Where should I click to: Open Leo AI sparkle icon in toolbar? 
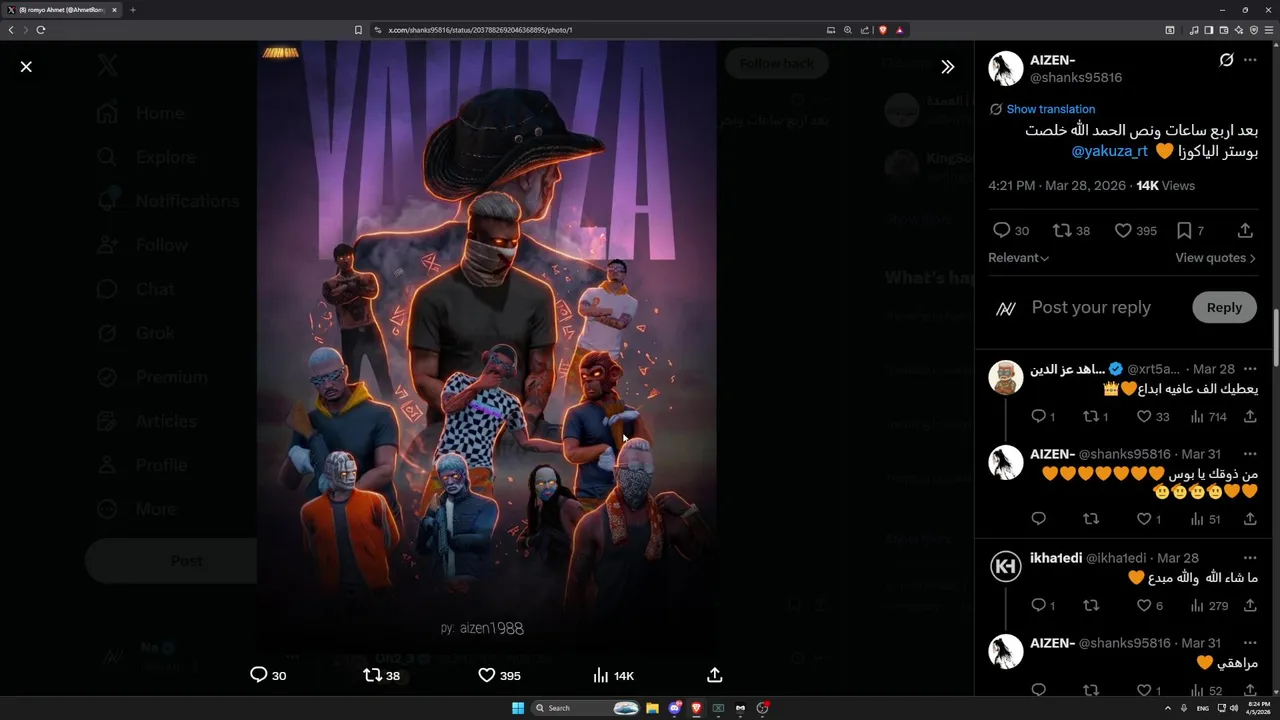pos(1238,30)
